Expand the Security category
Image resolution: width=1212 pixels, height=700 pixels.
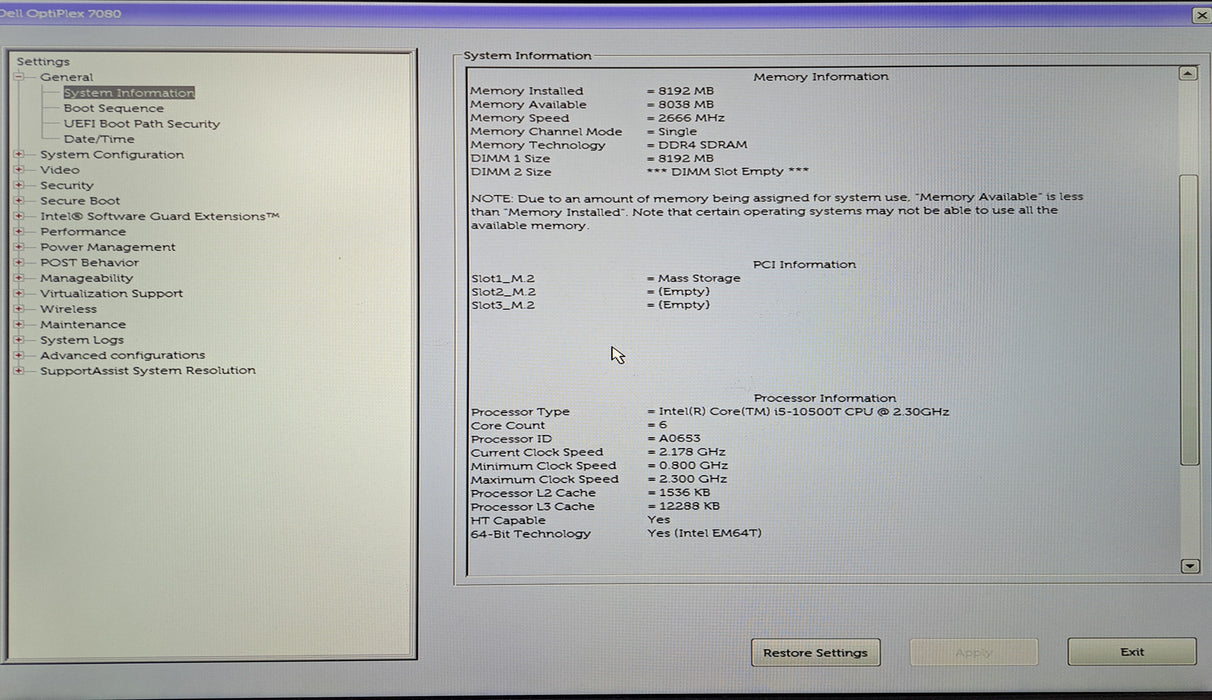(x=17, y=185)
